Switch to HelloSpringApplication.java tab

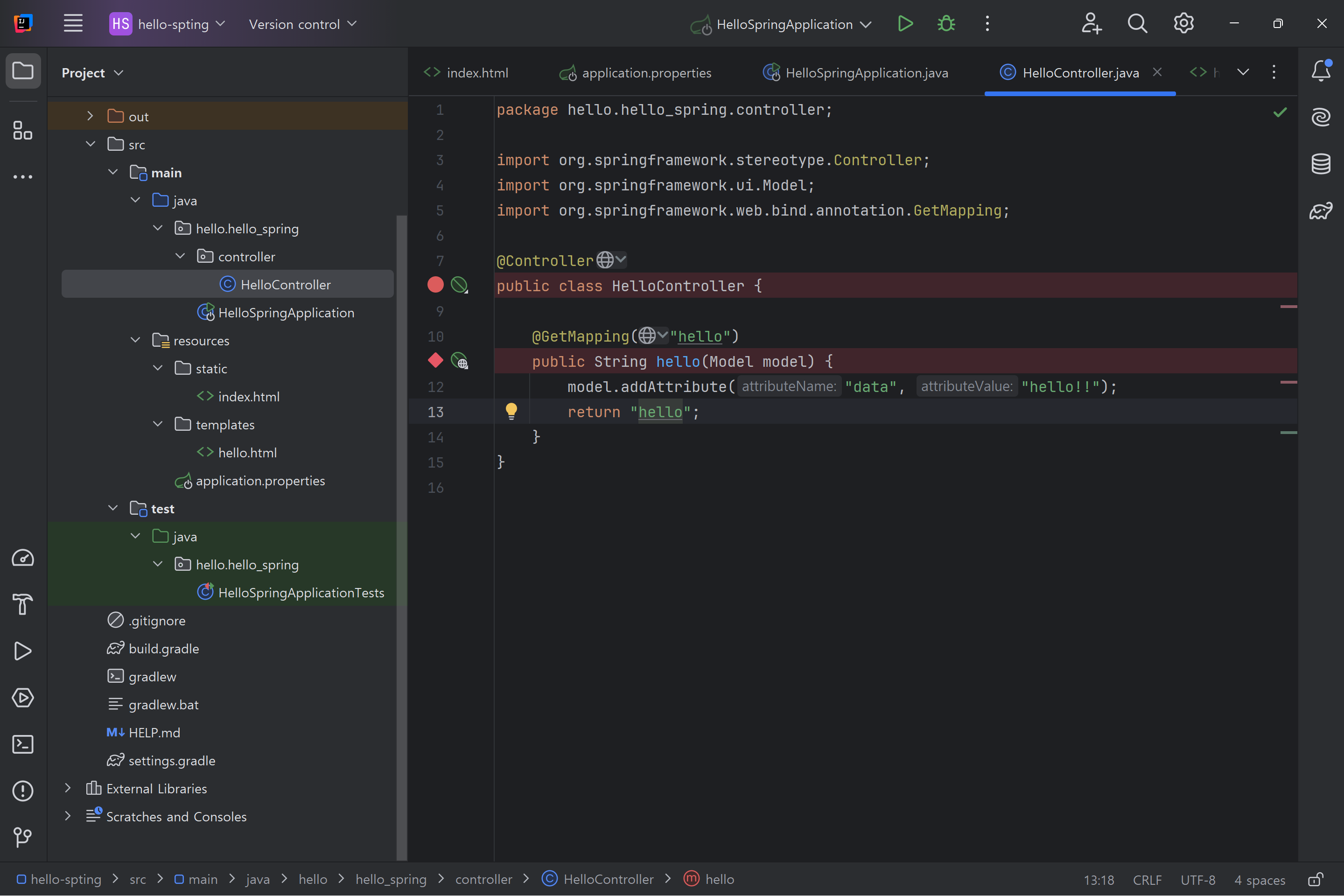point(855,73)
